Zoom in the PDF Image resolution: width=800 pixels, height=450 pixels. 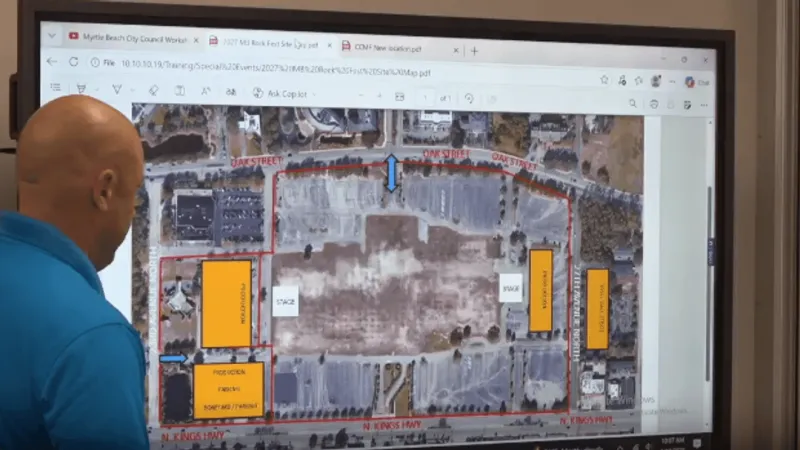pos(379,96)
